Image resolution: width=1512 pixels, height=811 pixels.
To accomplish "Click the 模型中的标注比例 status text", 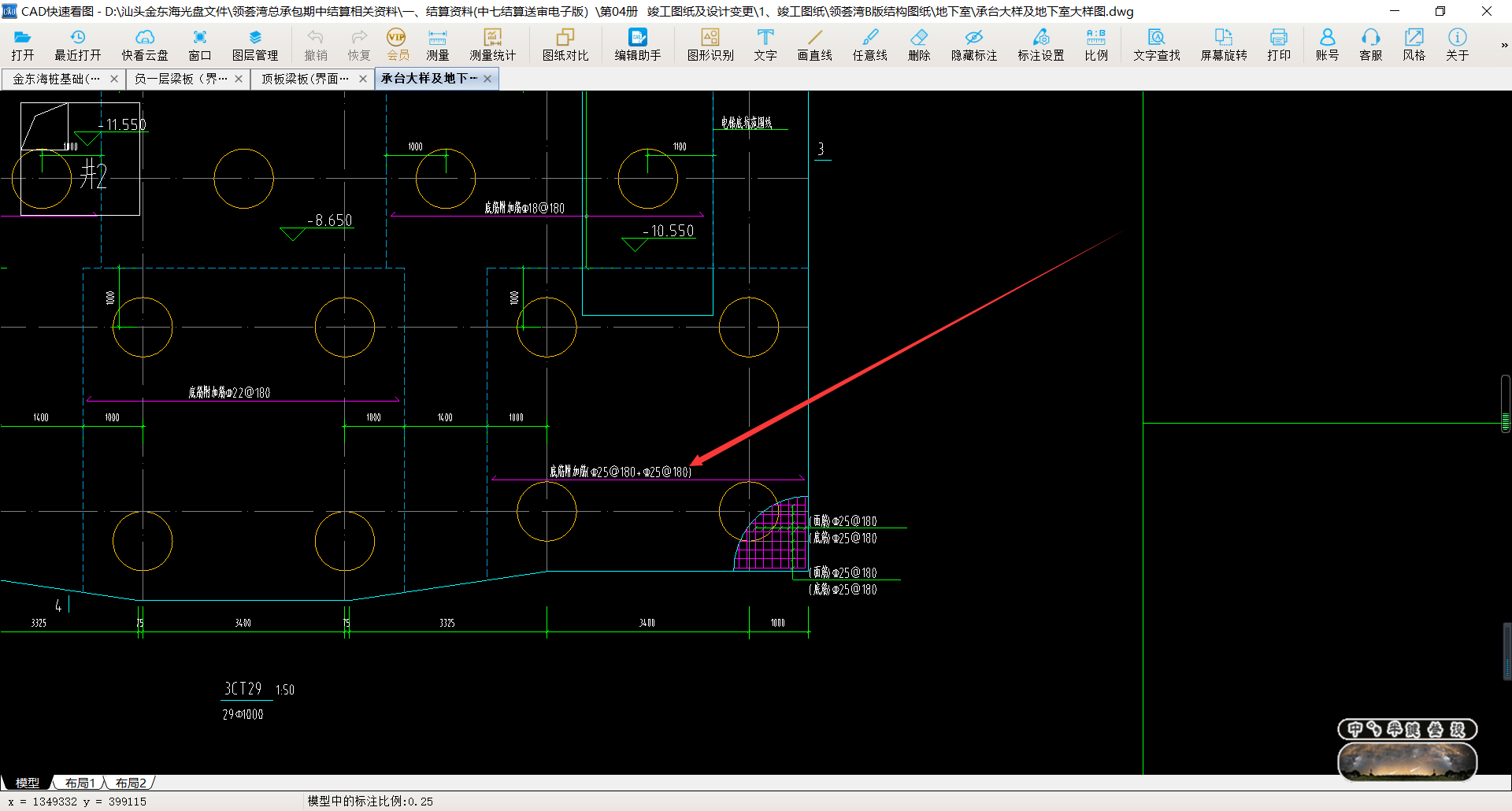I will [x=370, y=801].
